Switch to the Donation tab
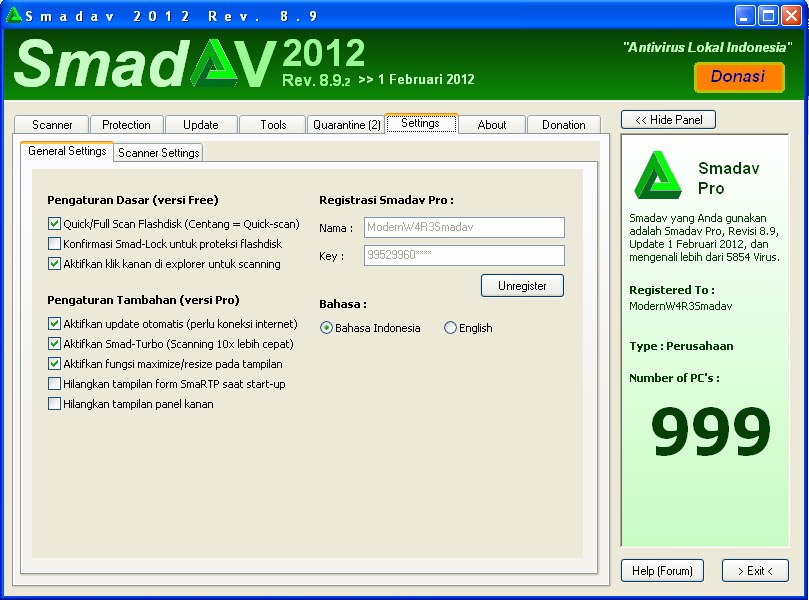The image size is (809, 600). pyautogui.click(x=563, y=125)
